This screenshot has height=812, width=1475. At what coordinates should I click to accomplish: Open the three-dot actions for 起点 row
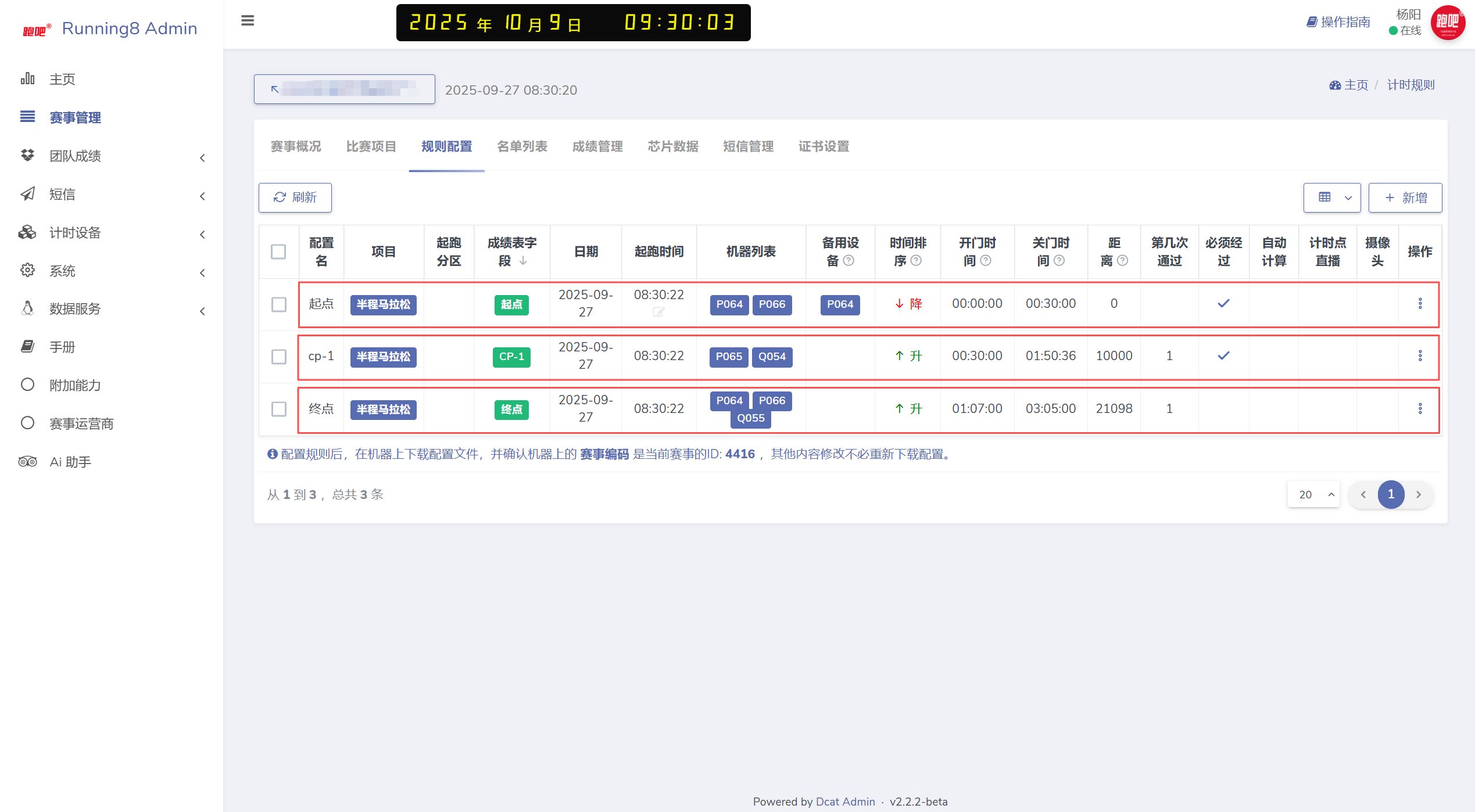[x=1420, y=303]
